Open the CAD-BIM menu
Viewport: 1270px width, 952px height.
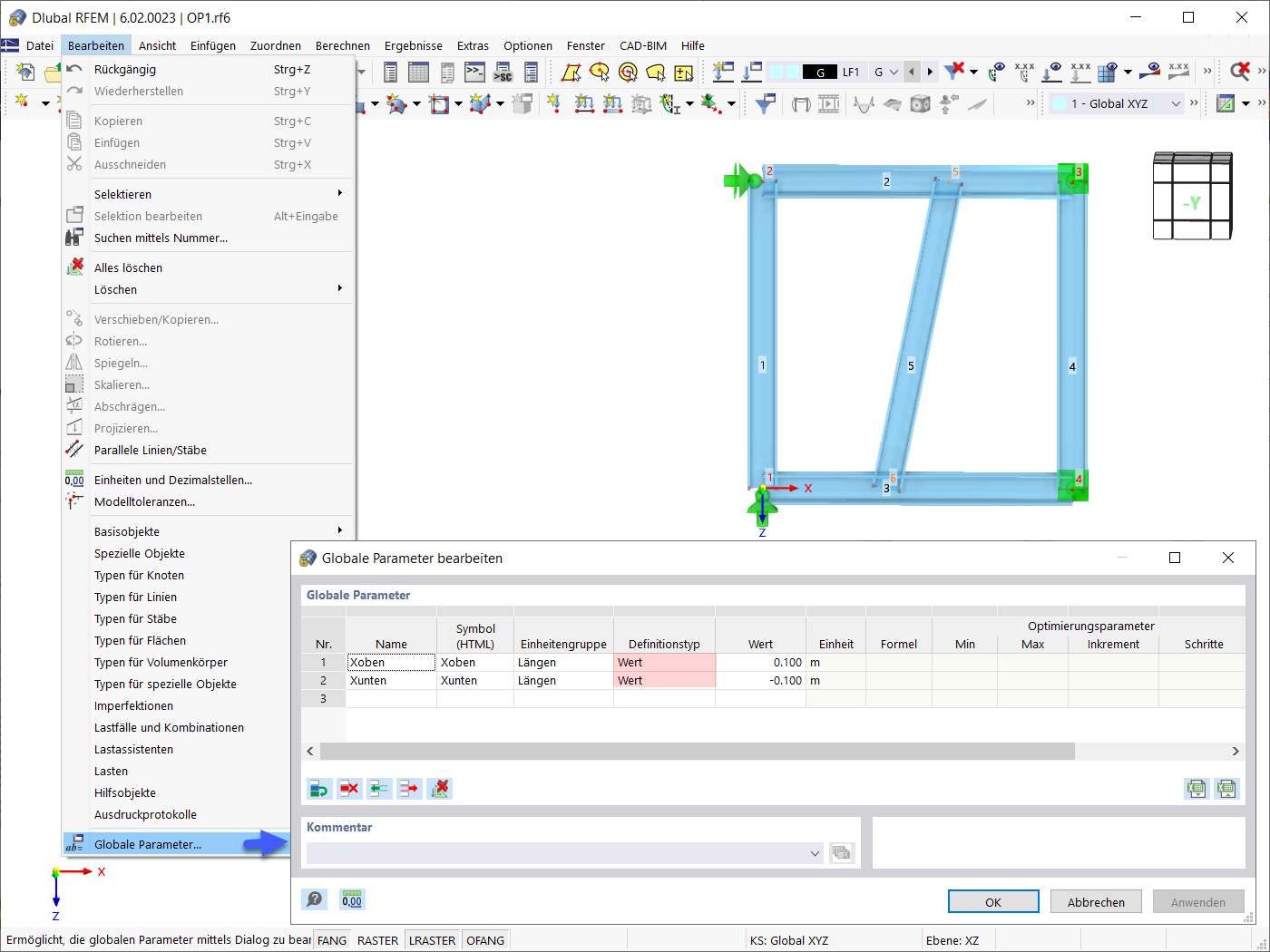[643, 45]
